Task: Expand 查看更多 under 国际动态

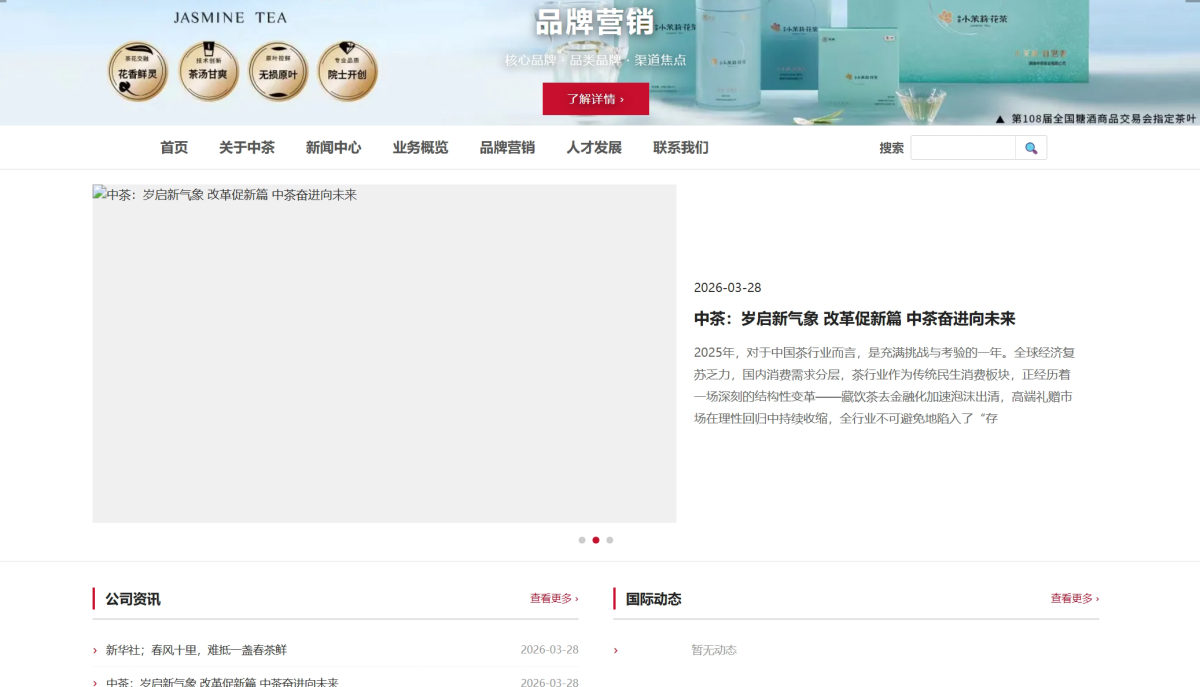Action: pyautogui.click(x=1074, y=598)
